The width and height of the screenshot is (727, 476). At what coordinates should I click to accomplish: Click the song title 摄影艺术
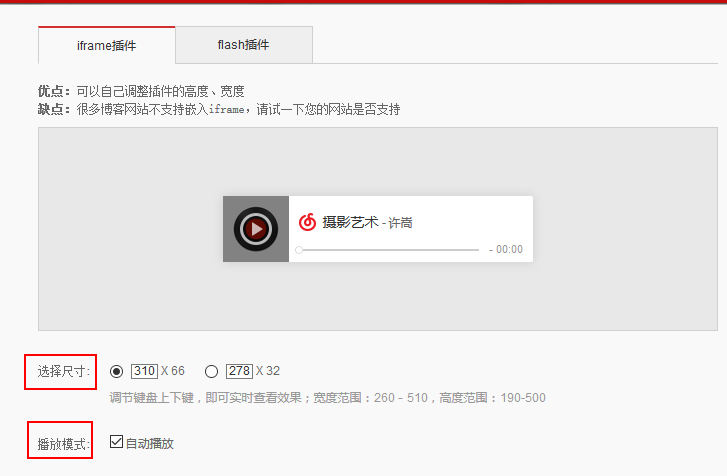click(351, 222)
